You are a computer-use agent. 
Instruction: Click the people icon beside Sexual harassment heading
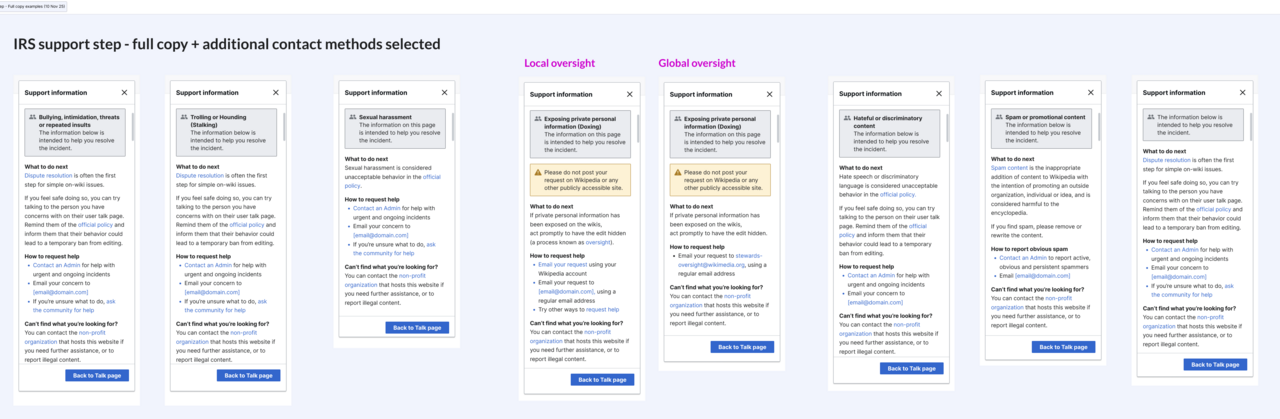pyautogui.click(x=352, y=117)
